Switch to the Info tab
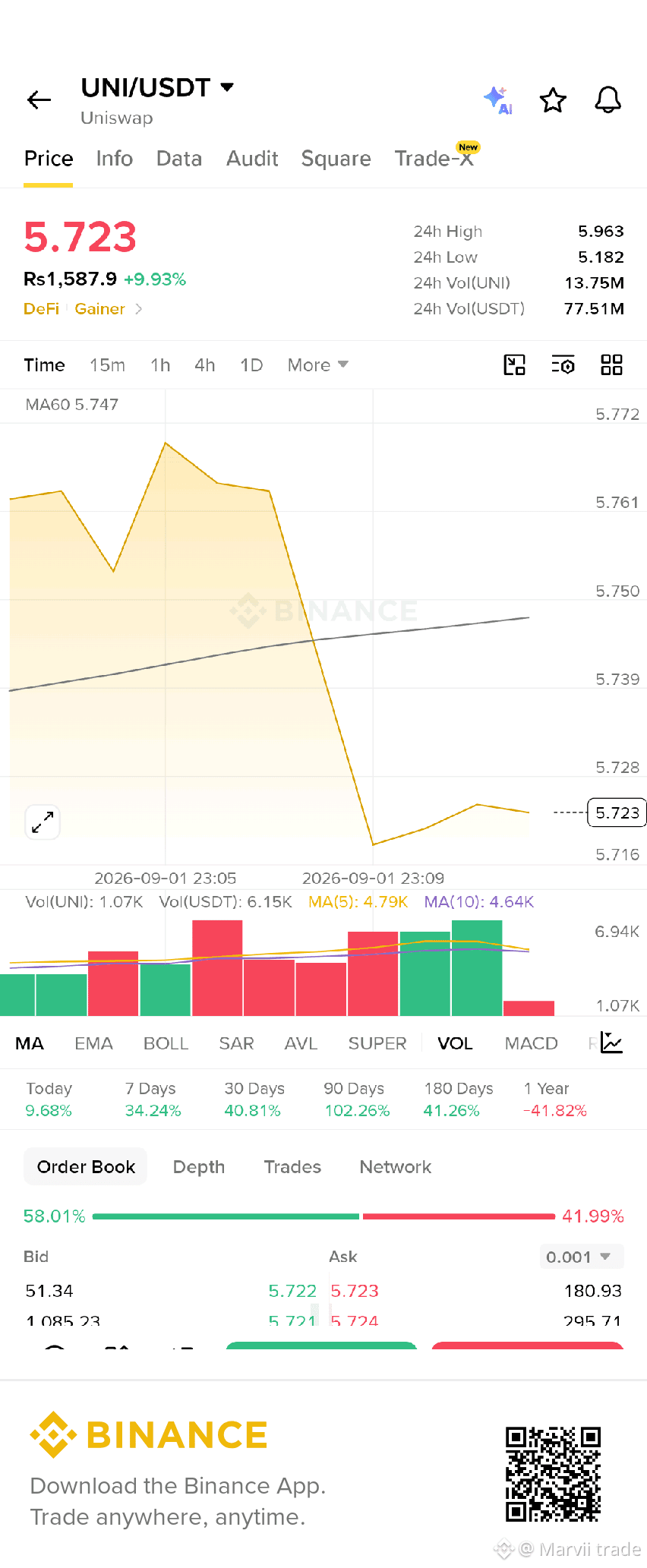The image size is (647, 1568). click(x=115, y=159)
